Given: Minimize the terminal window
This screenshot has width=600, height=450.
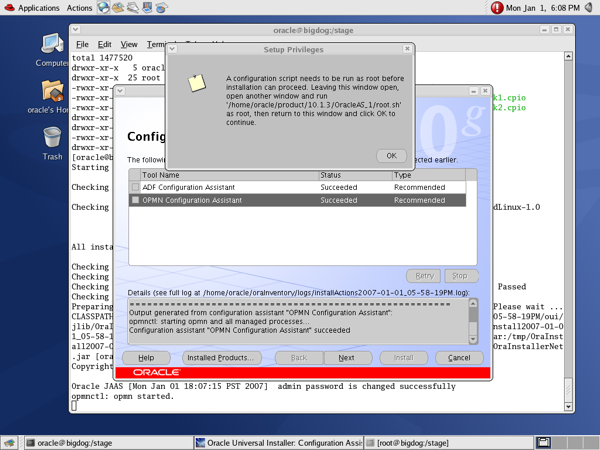Looking at the screenshot, I should tap(544, 29).
